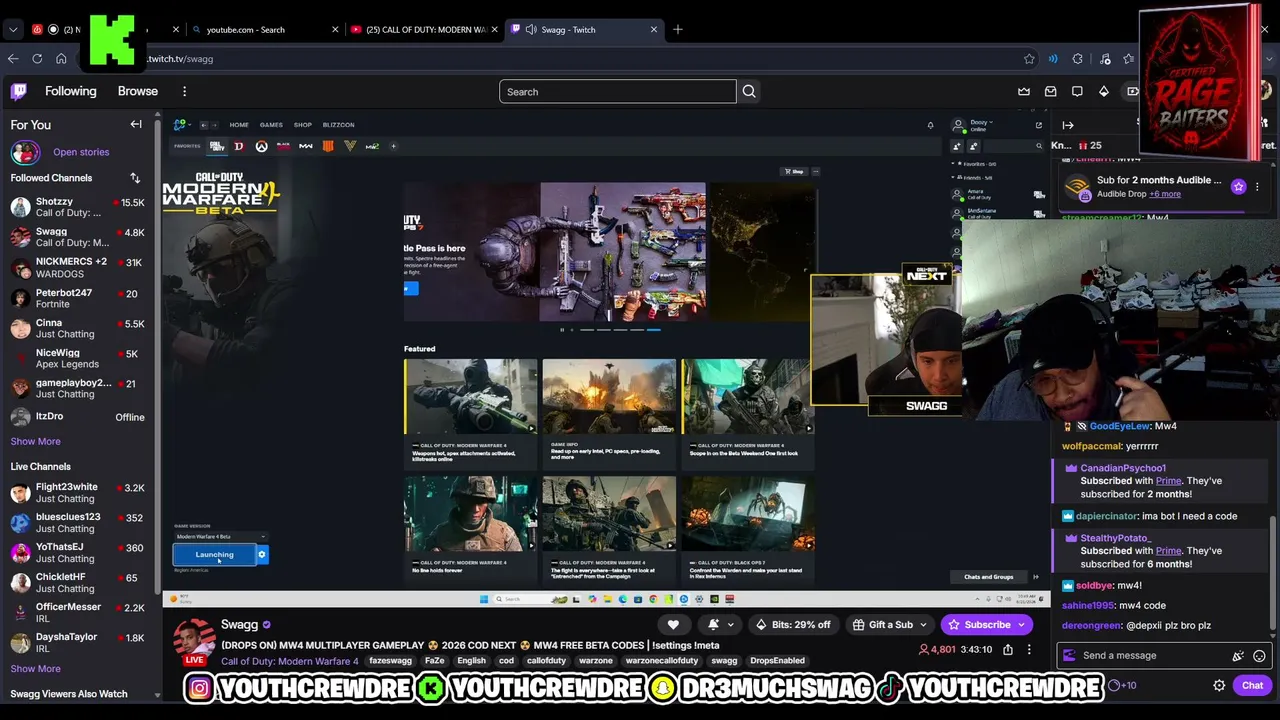1280x720 pixels.
Task: Click the search magnifier button
Action: coord(749,92)
